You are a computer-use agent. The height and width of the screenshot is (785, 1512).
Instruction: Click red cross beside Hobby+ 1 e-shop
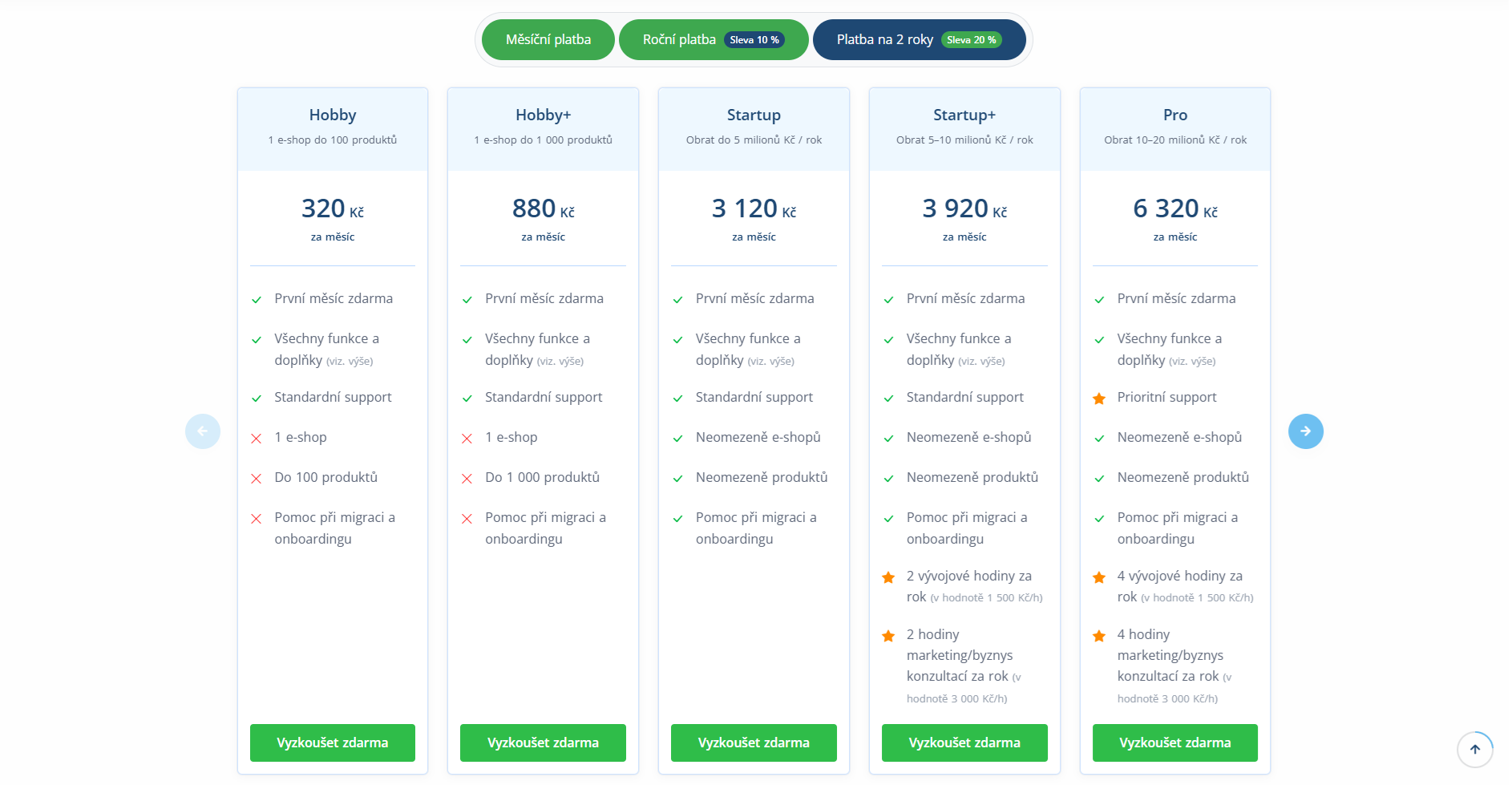tap(467, 439)
